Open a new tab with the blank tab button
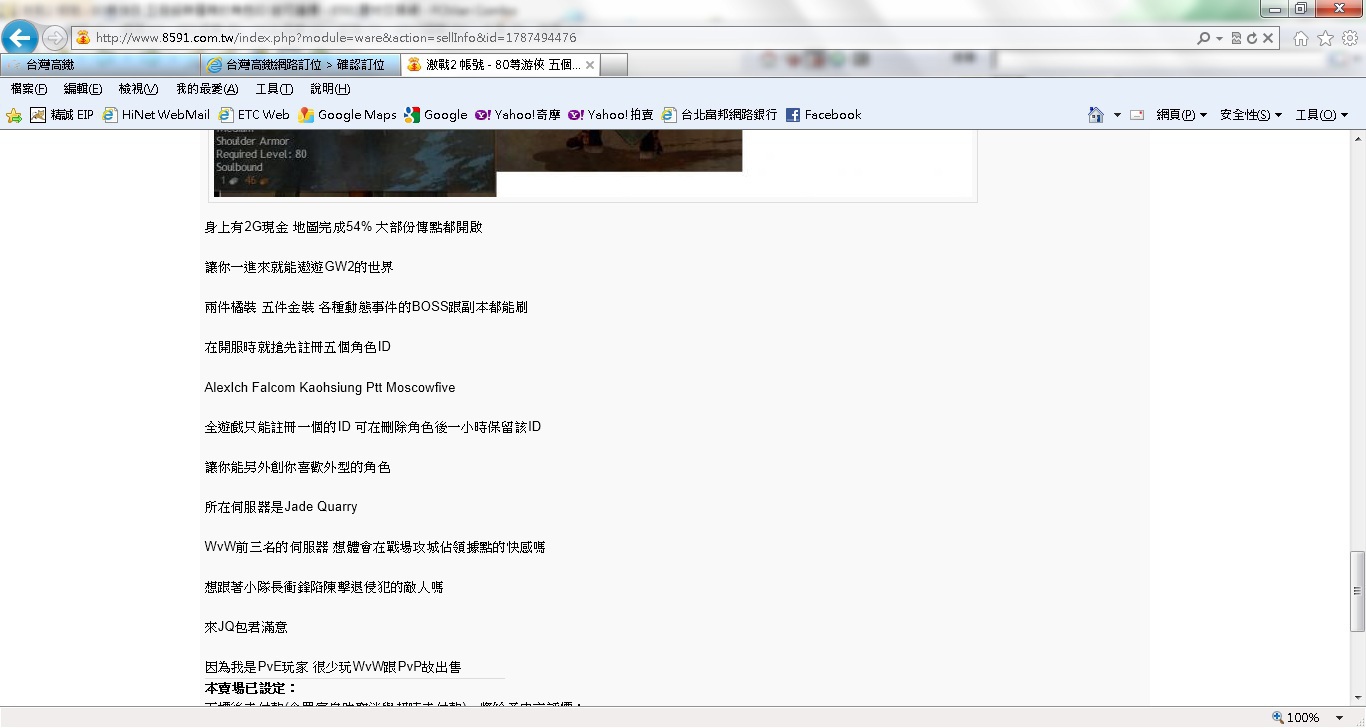 [x=615, y=65]
